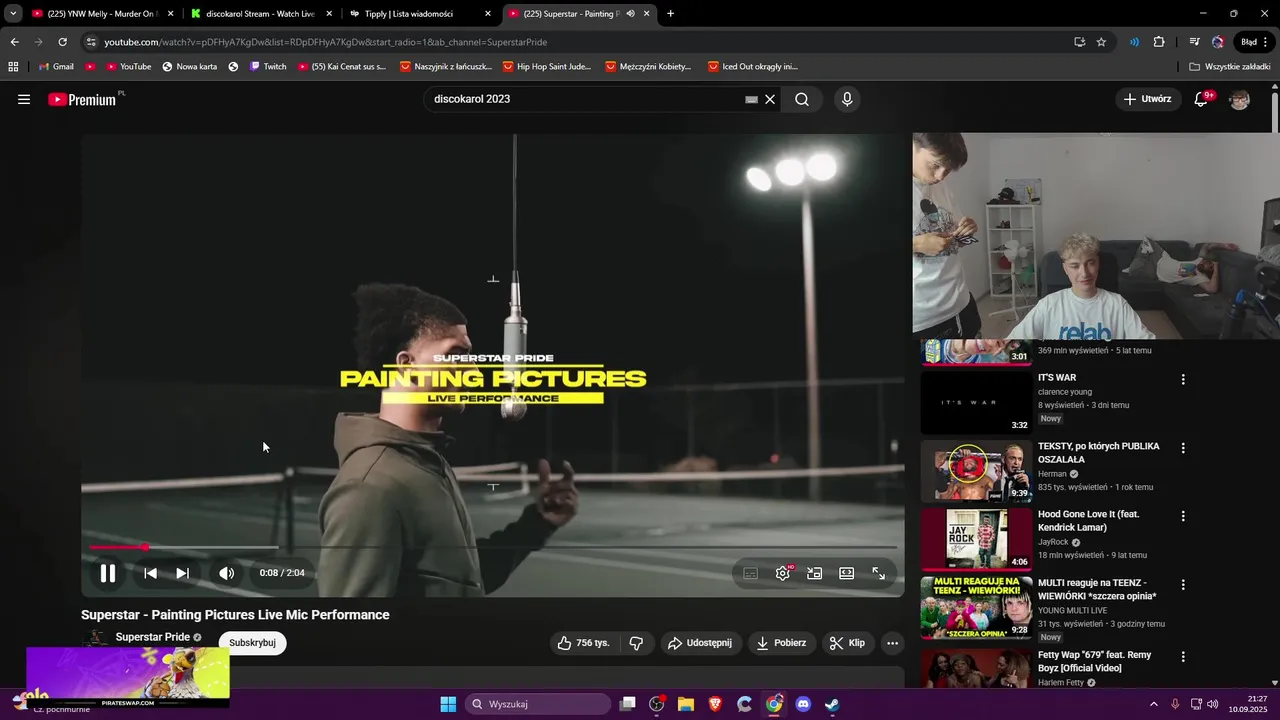Open the MULTI reaguje na TEENZ title
Image resolution: width=1280 pixels, height=720 pixels.
coord(1097,589)
